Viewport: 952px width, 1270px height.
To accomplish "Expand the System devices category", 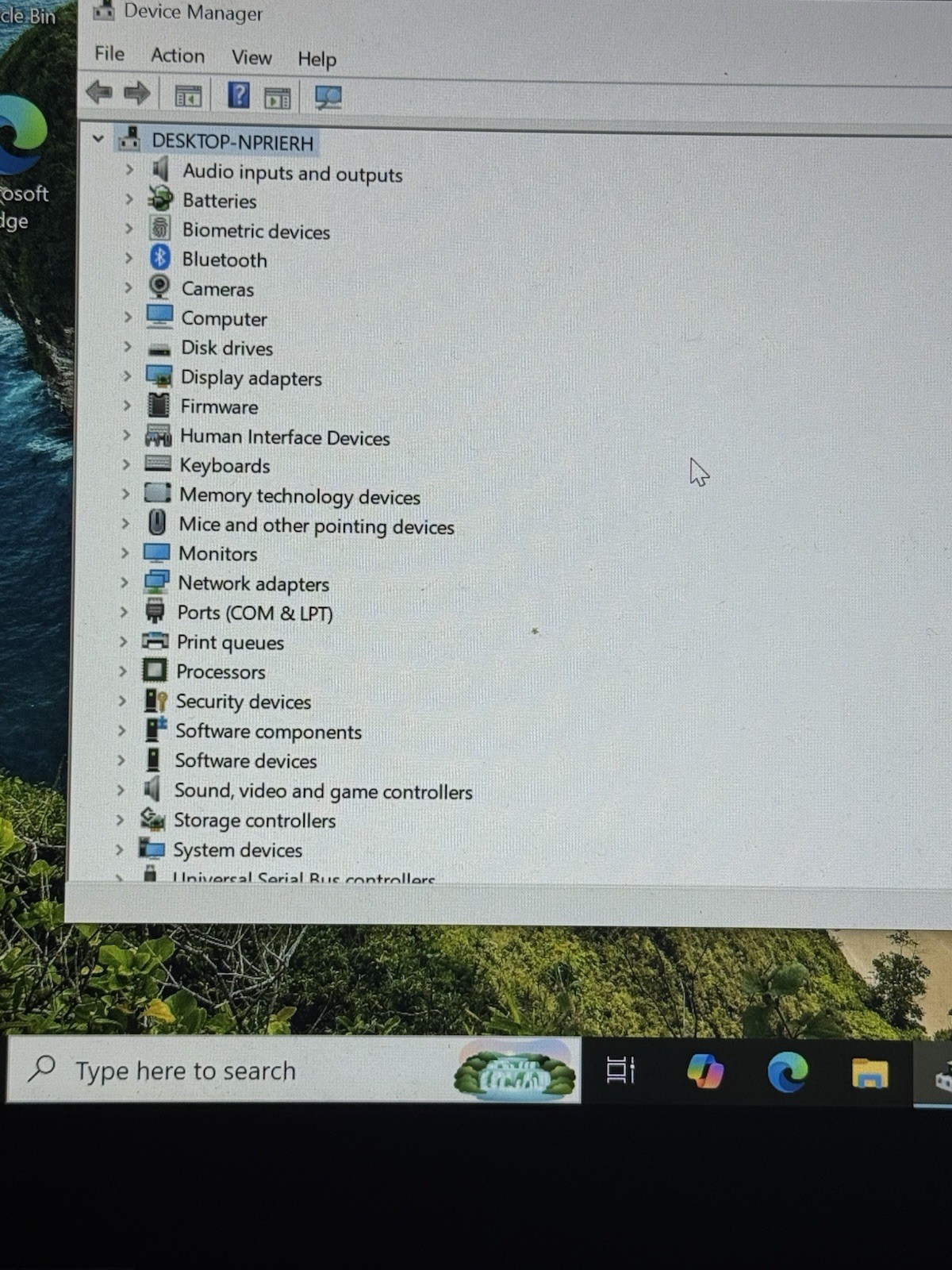I will 120,849.
